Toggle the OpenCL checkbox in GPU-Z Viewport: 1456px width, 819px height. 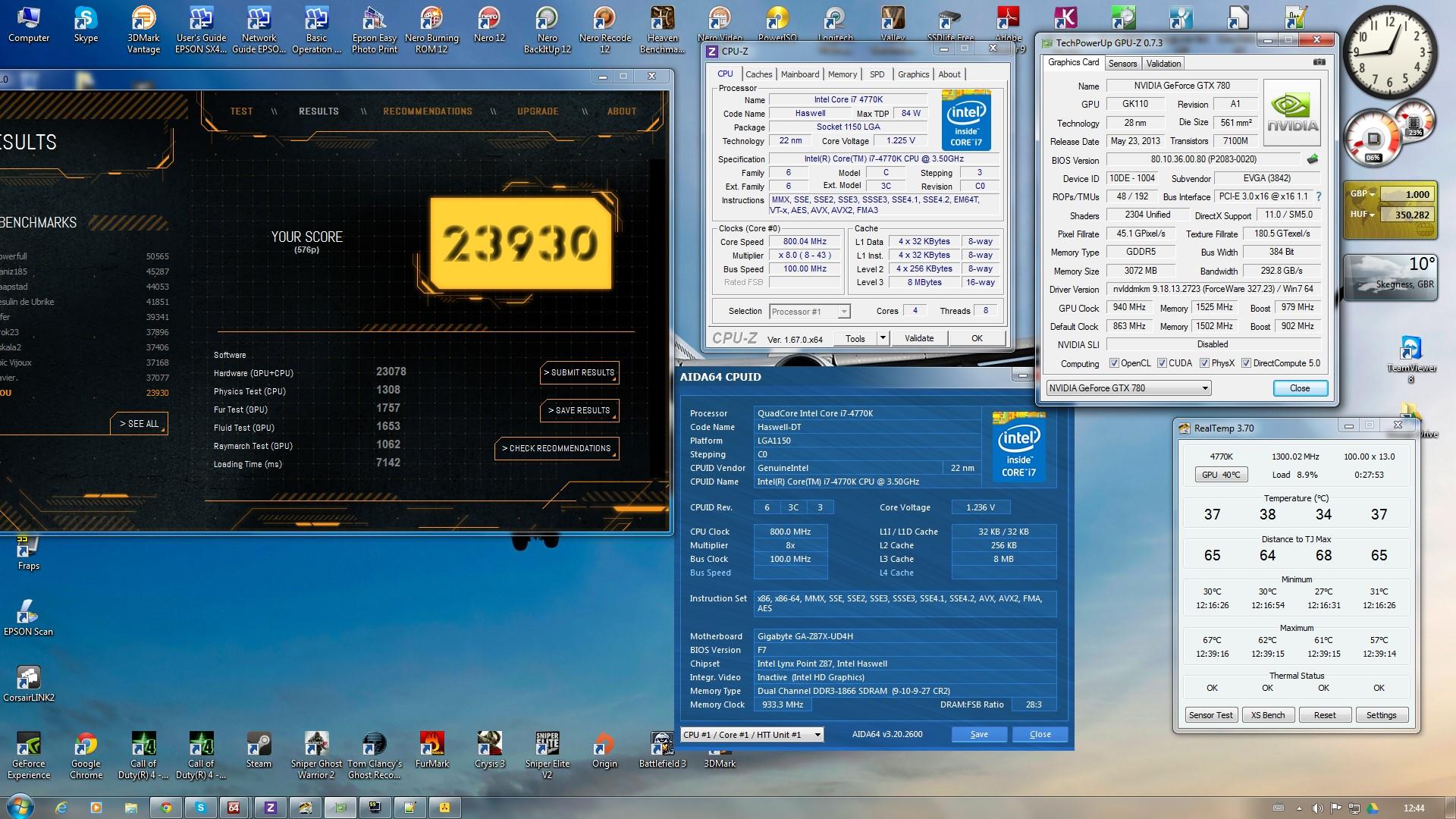pyautogui.click(x=1114, y=363)
